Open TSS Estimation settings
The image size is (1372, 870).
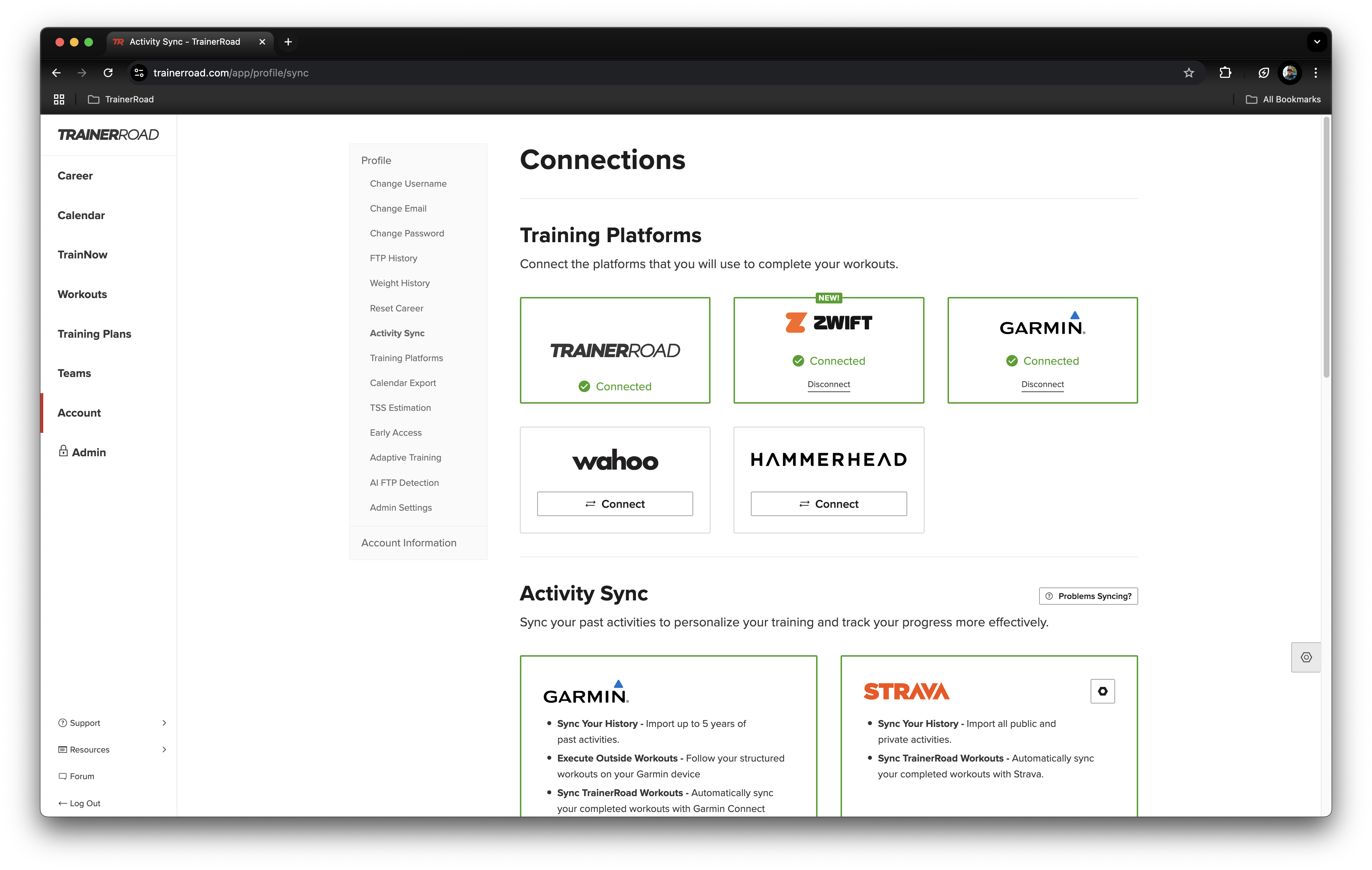pos(400,408)
